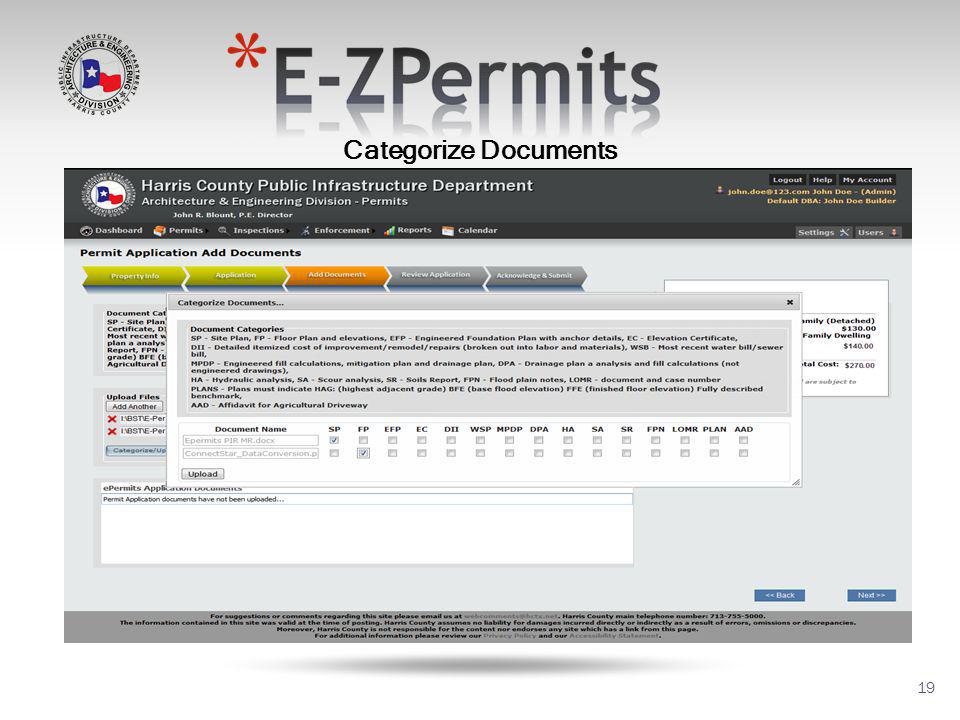
Task: Check DII for Epermits PIR MR.docx
Action: coord(451,440)
